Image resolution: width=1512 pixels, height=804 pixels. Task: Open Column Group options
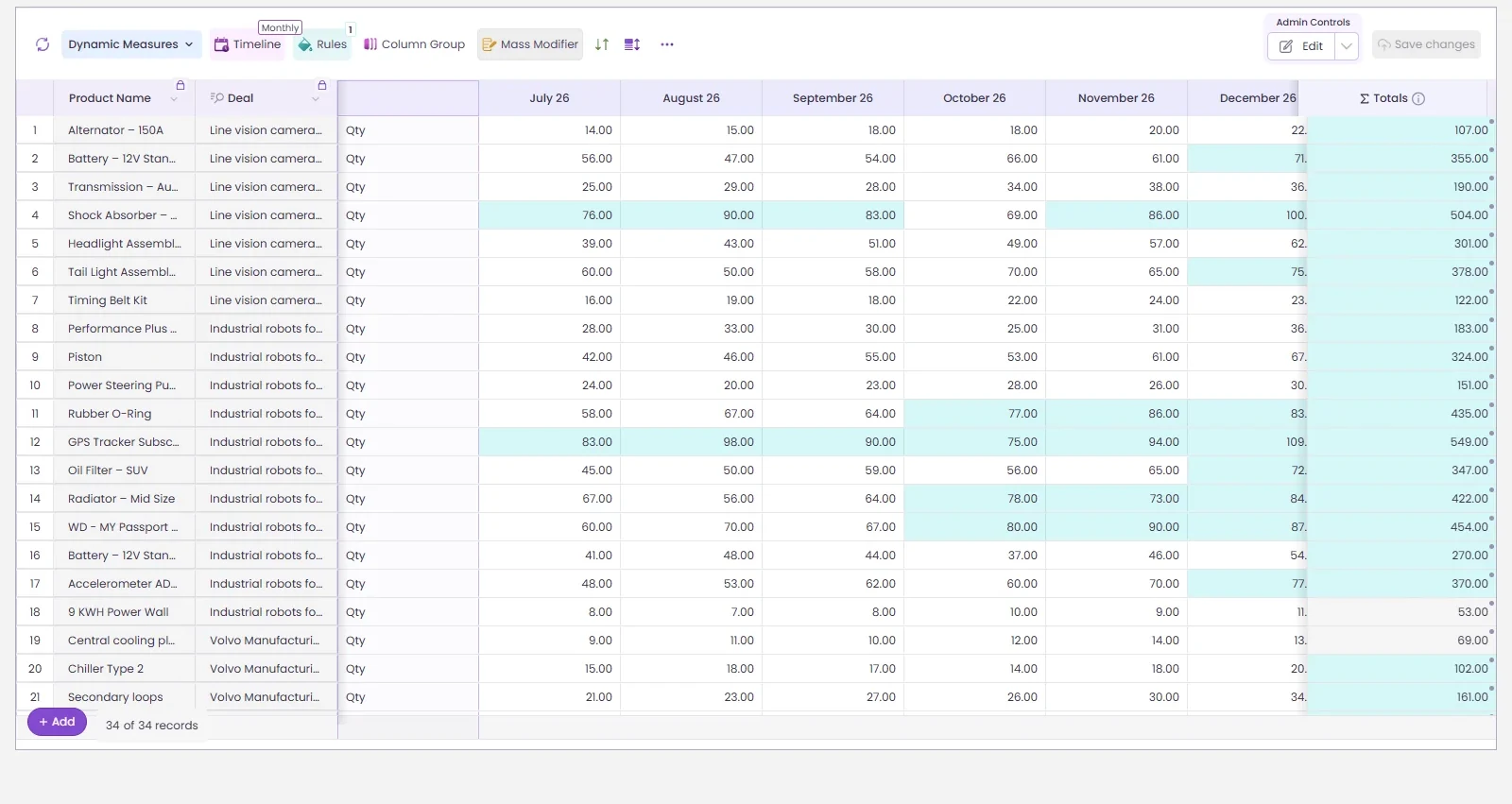[414, 44]
